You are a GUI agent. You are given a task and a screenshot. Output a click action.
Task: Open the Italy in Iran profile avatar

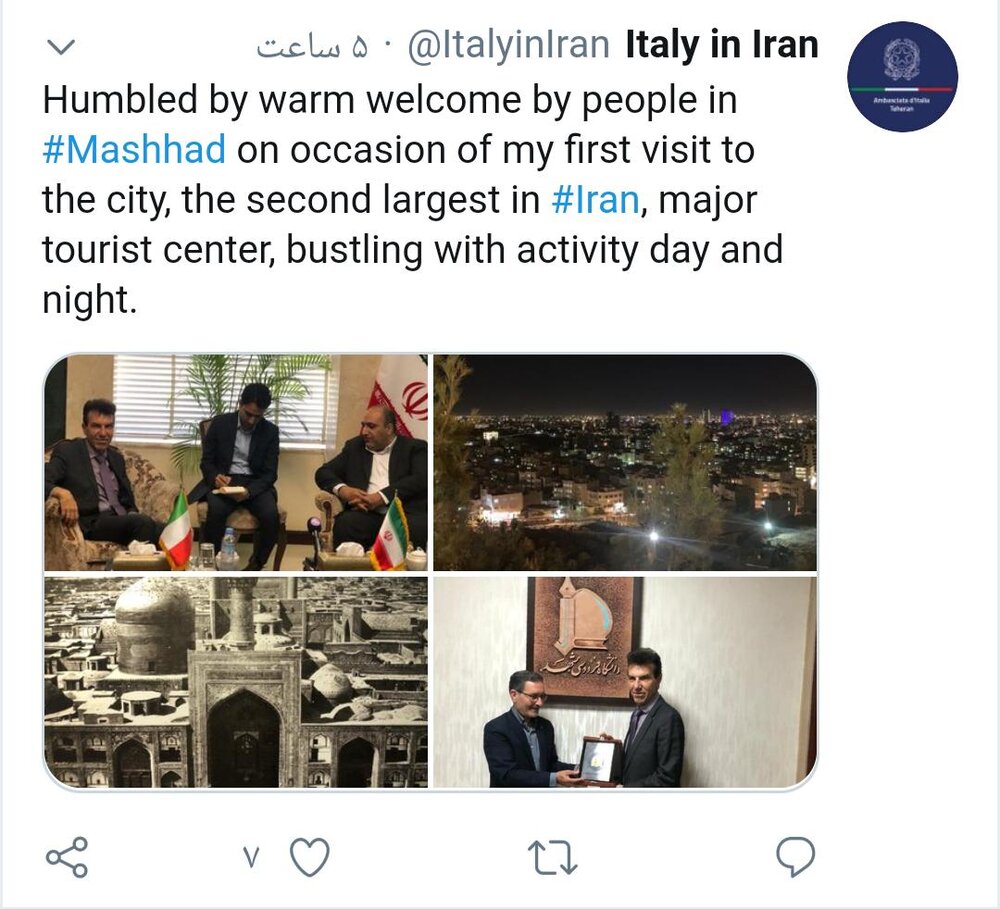(x=902, y=76)
